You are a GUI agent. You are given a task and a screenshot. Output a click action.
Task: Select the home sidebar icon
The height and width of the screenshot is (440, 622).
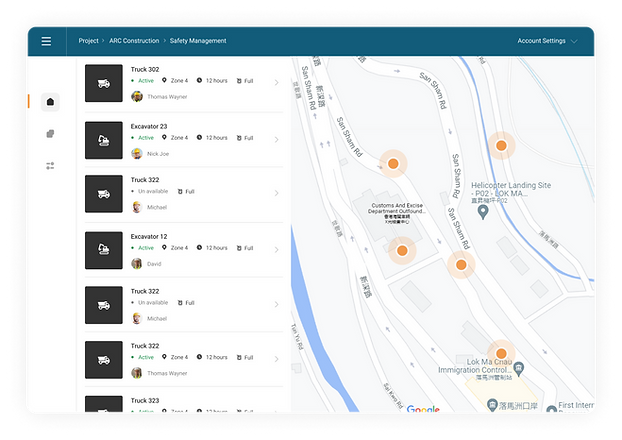(x=50, y=102)
